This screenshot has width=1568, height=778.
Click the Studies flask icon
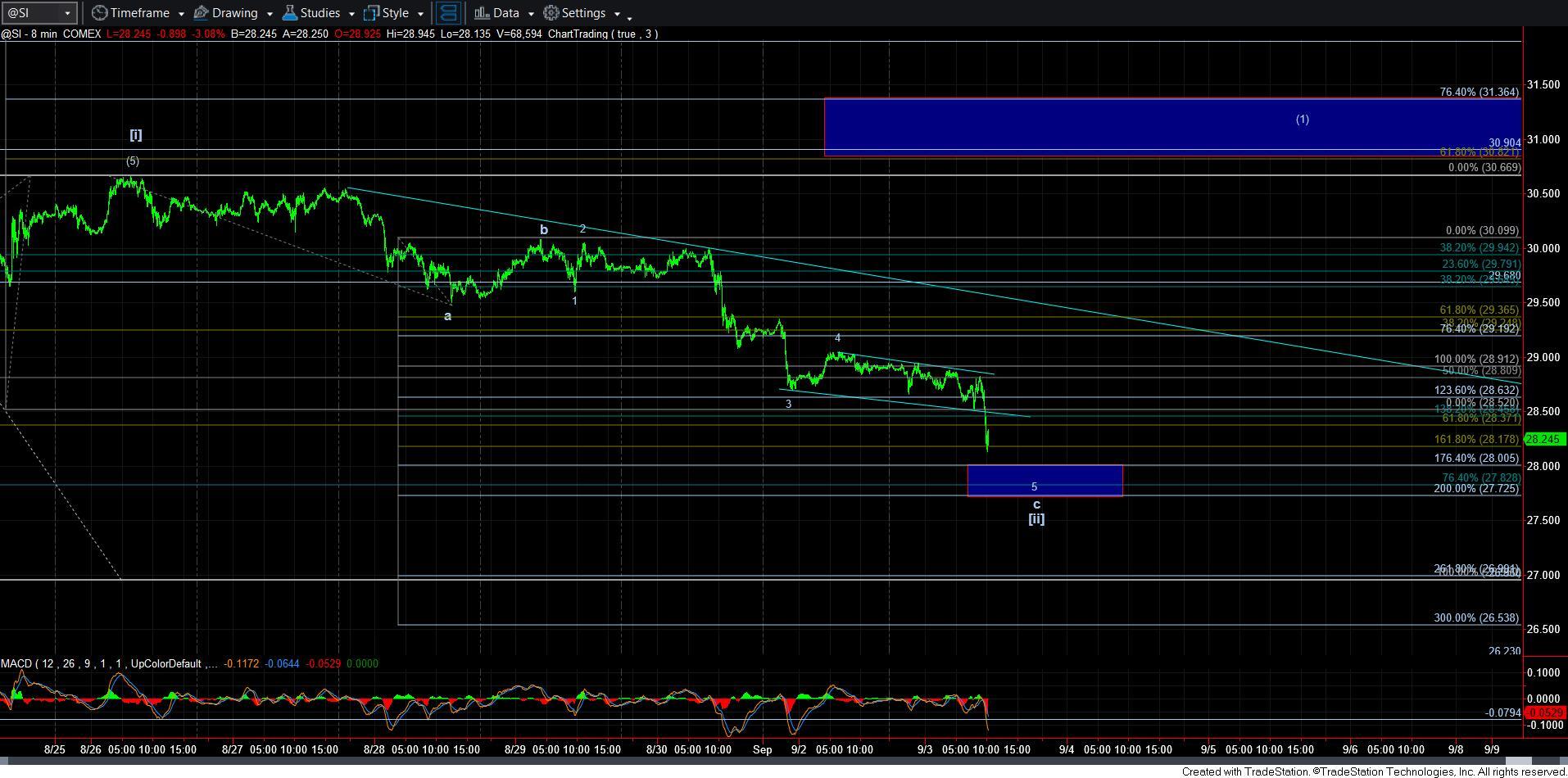point(289,13)
